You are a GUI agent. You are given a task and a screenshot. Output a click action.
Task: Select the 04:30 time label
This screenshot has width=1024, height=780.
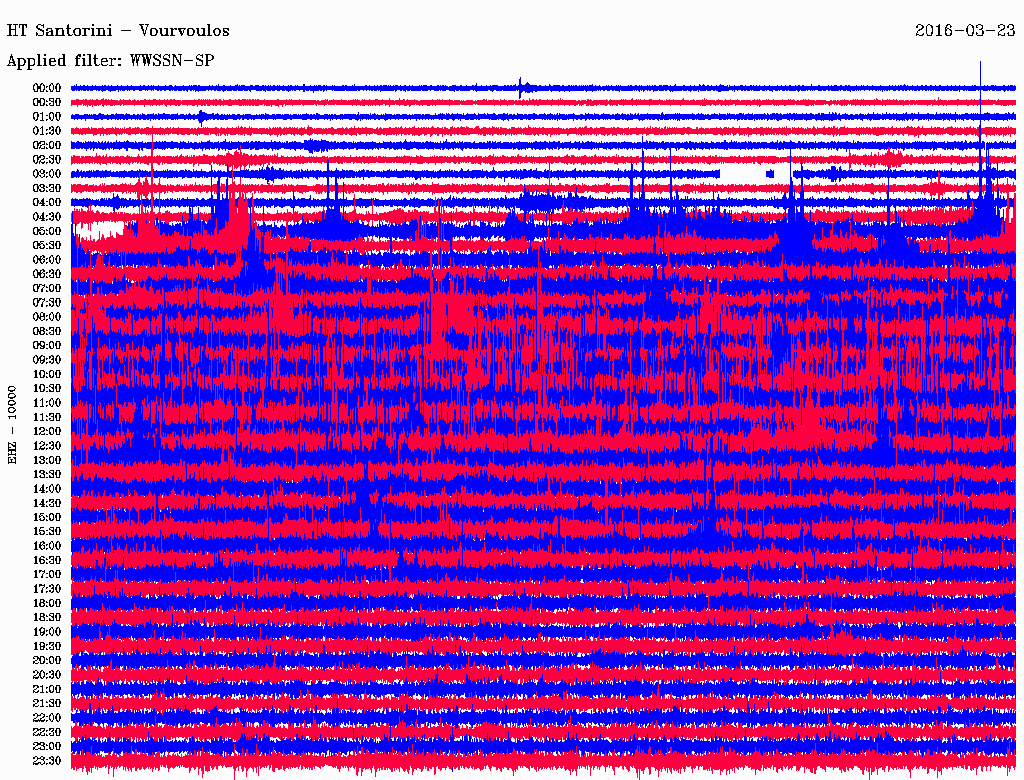[47, 217]
